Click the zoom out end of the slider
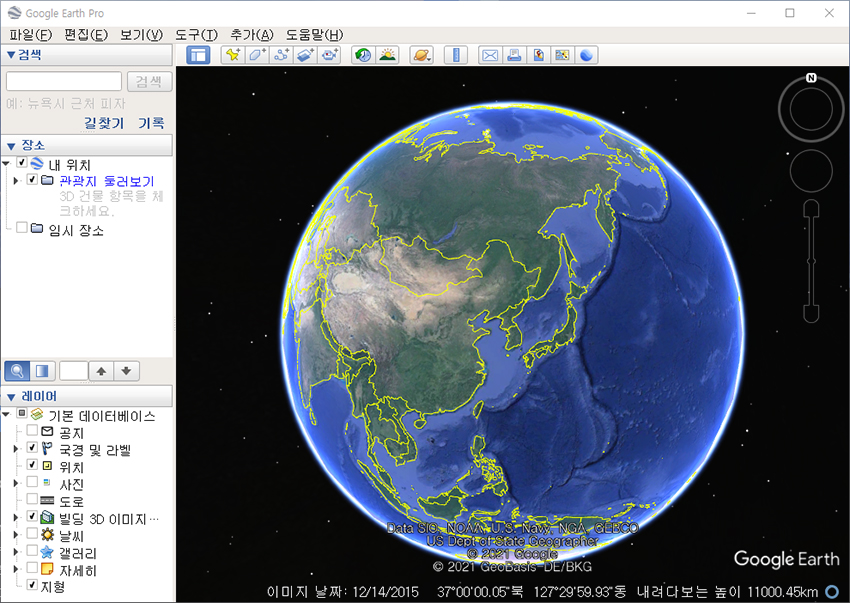The image size is (850, 603). pyautogui.click(x=811, y=314)
